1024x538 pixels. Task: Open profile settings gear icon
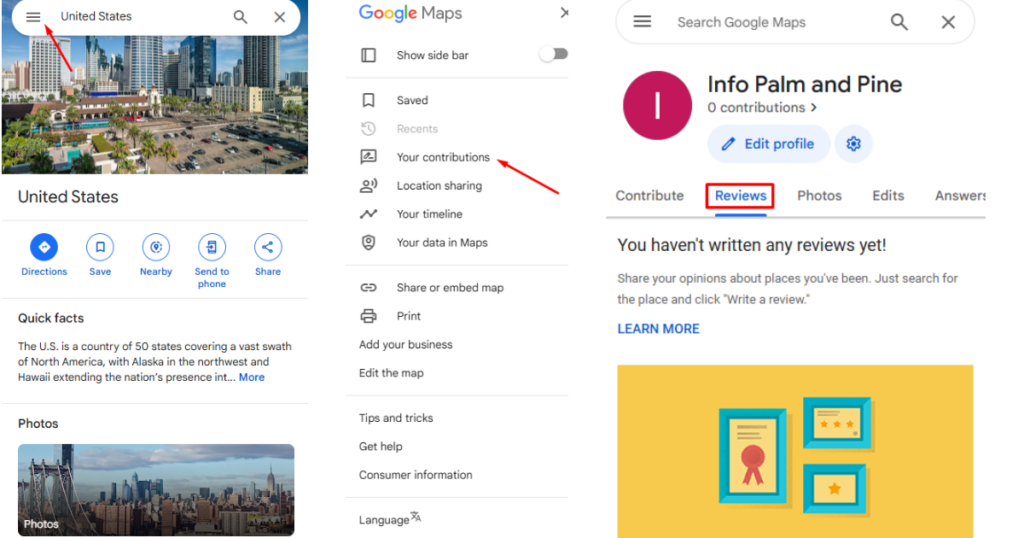pos(854,144)
